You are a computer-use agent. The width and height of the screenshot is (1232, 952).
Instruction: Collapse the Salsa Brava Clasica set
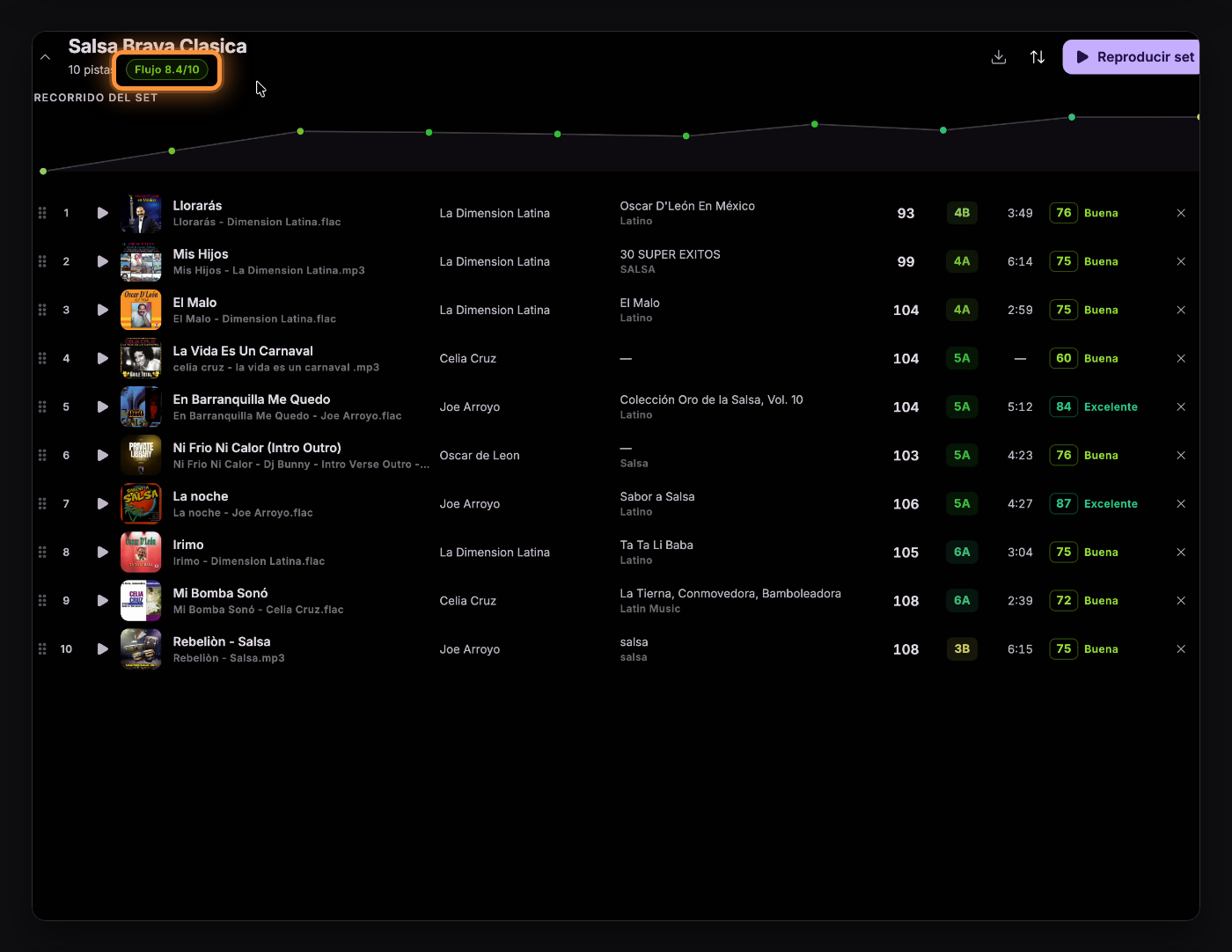(x=45, y=57)
